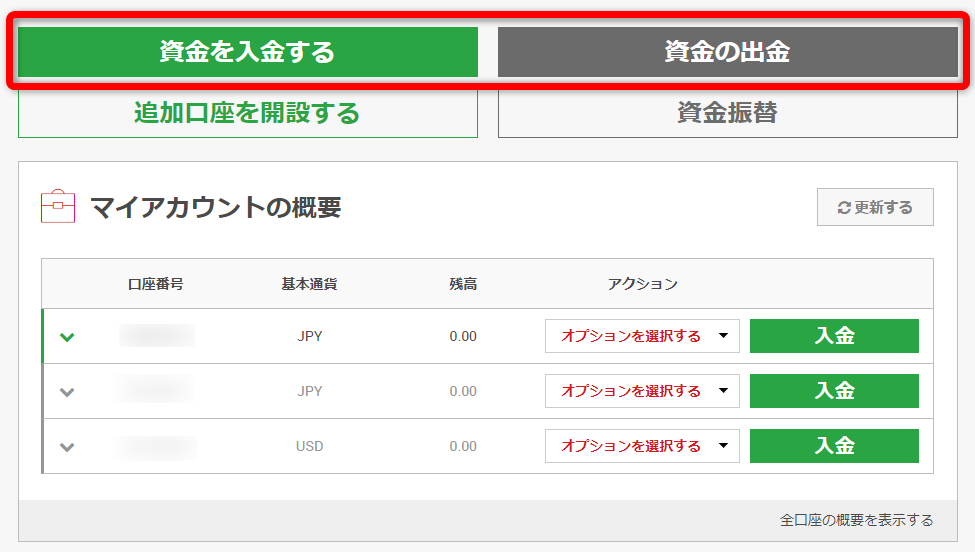975x552 pixels.
Task: Click the briefcase icon beside マイアカウントの概要
Action: point(58,206)
